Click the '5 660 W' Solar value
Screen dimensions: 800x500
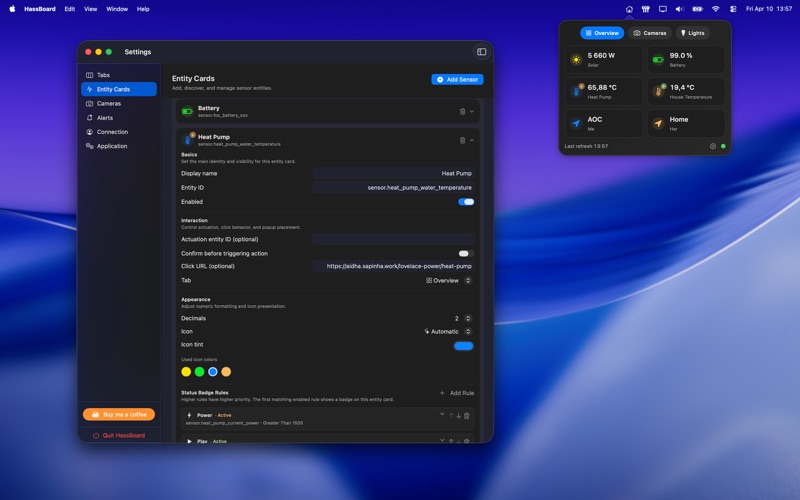pos(601,56)
